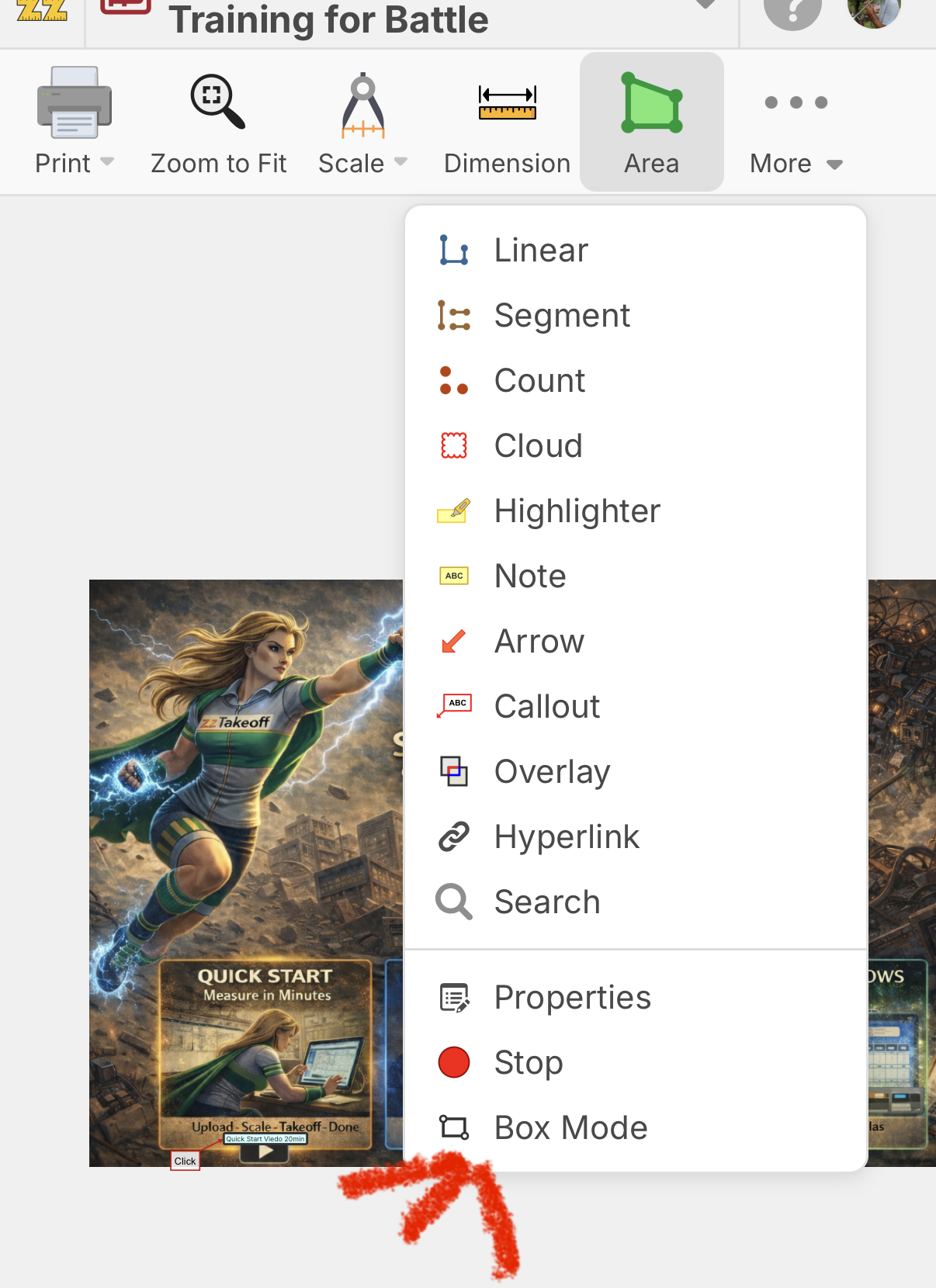Pick the Count tool
This screenshot has width=936, height=1288.
(x=539, y=381)
